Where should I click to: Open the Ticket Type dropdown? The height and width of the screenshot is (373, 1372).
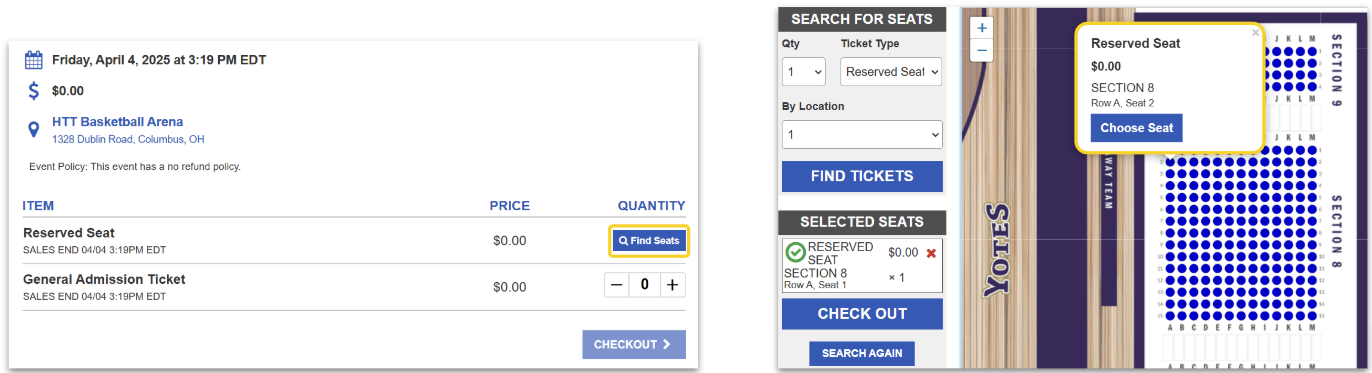(890, 72)
